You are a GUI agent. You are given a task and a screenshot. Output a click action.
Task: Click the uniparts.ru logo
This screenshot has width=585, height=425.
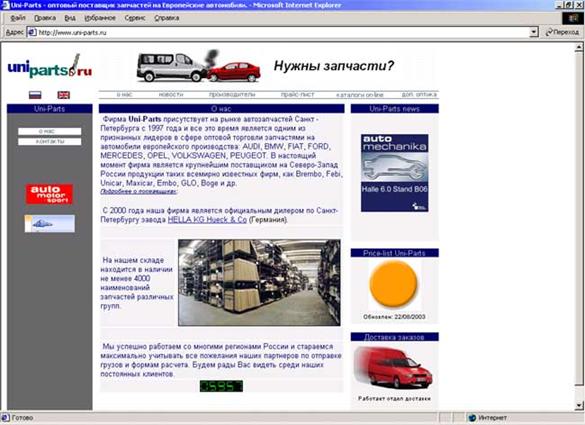[x=50, y=66]
